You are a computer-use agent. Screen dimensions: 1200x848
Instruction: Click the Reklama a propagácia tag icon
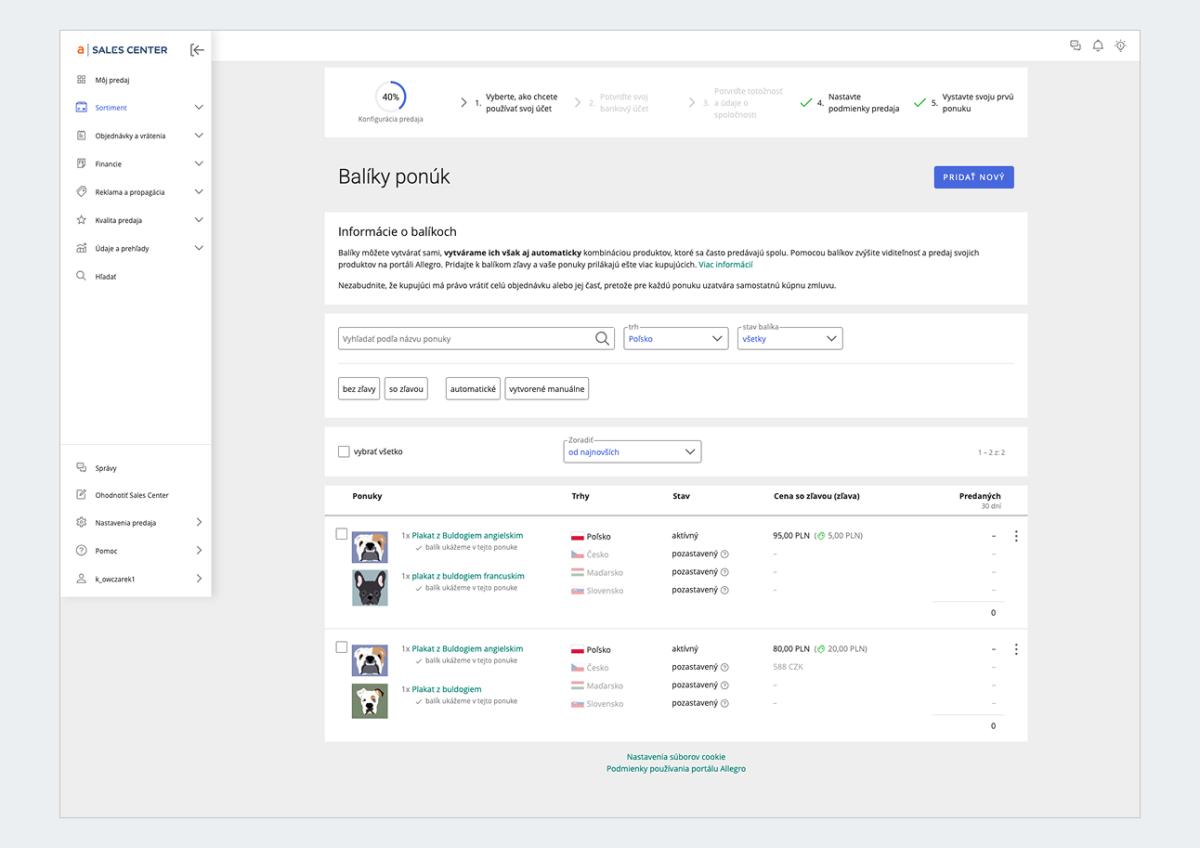[x=81, y=191]
